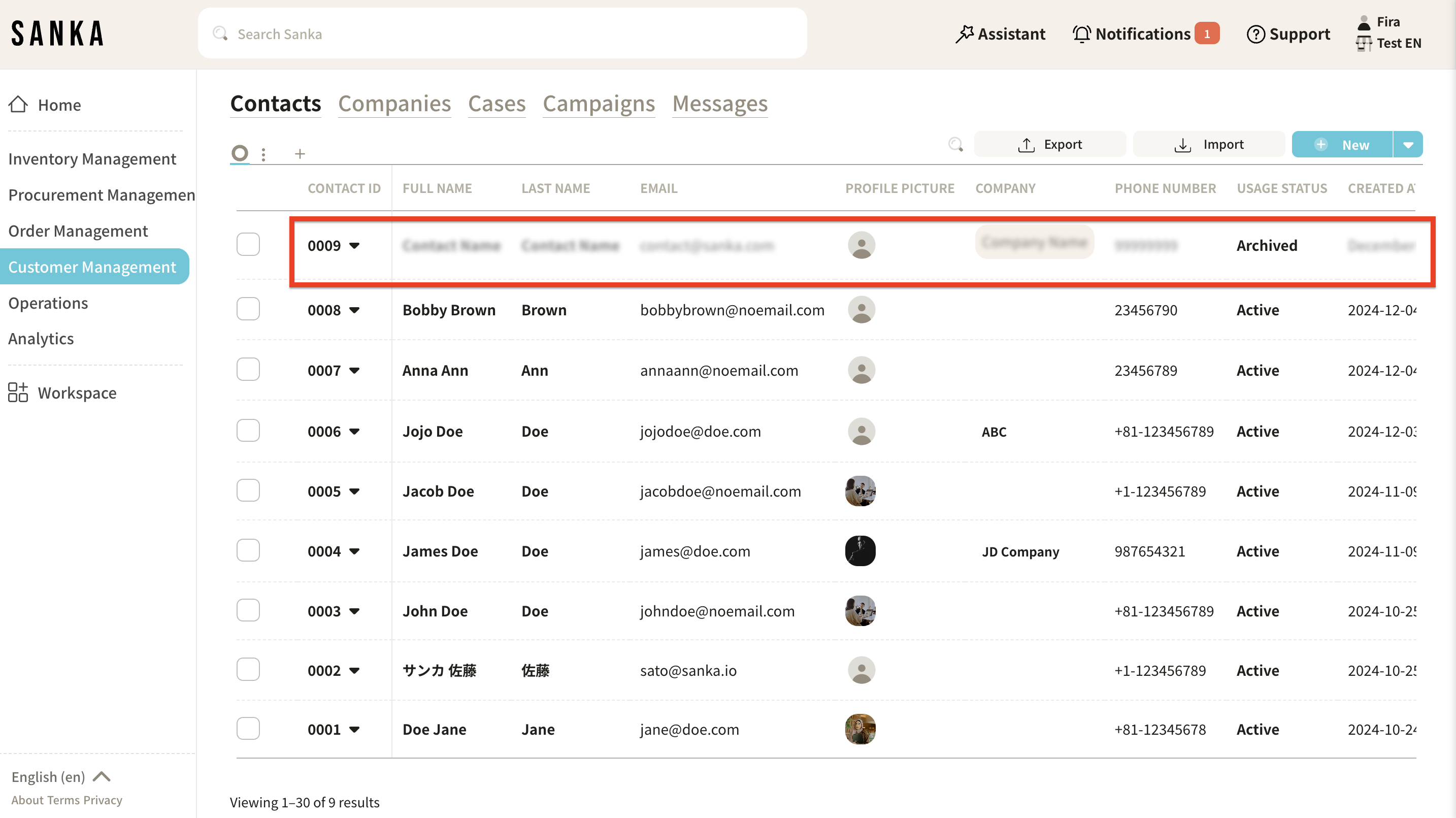Click the Assistant wand icon
1456x818 pixels.
click(964, 34)
